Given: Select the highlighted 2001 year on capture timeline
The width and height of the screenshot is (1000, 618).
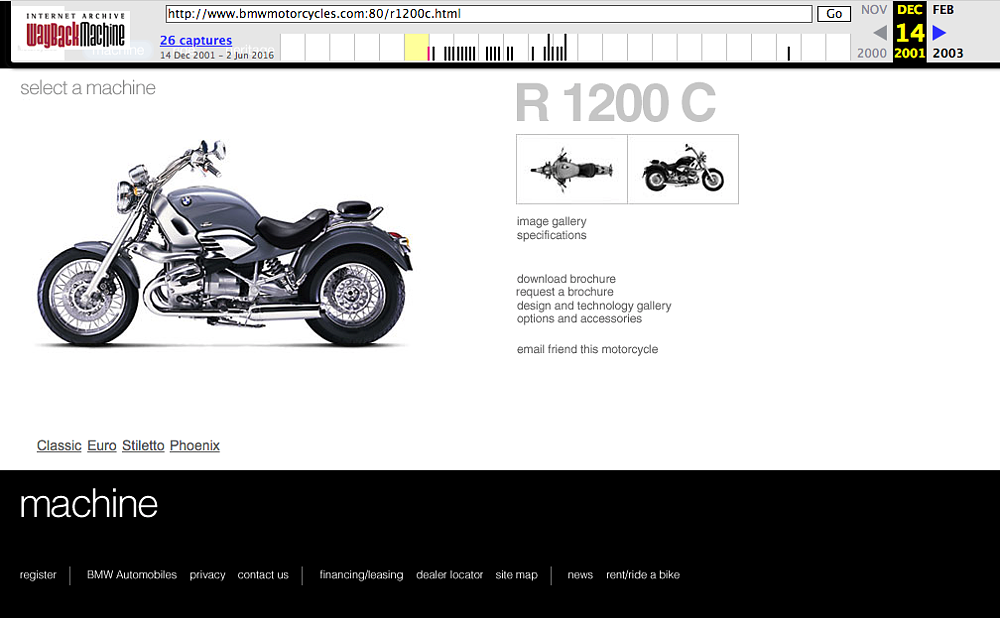Looking at the screenshot, I should tap(416, 47).
